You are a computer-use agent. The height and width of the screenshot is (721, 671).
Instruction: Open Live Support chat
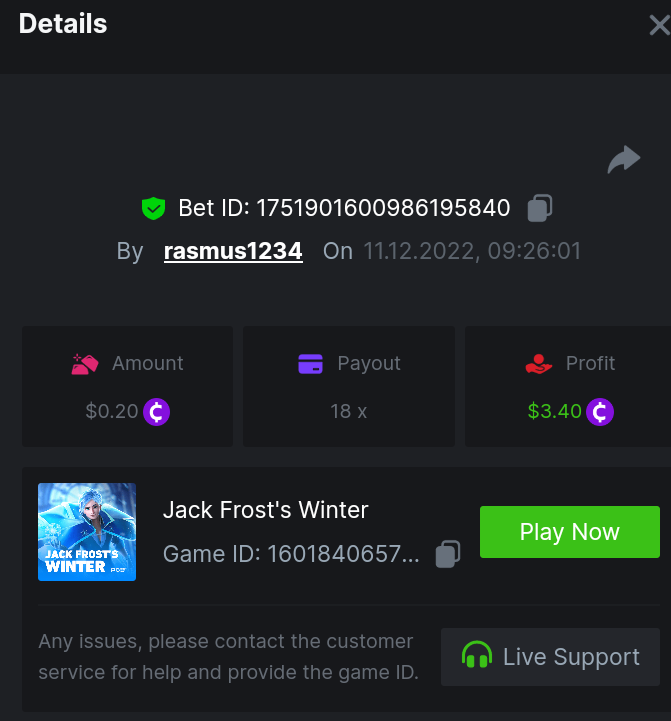click(x=551, y=657)
